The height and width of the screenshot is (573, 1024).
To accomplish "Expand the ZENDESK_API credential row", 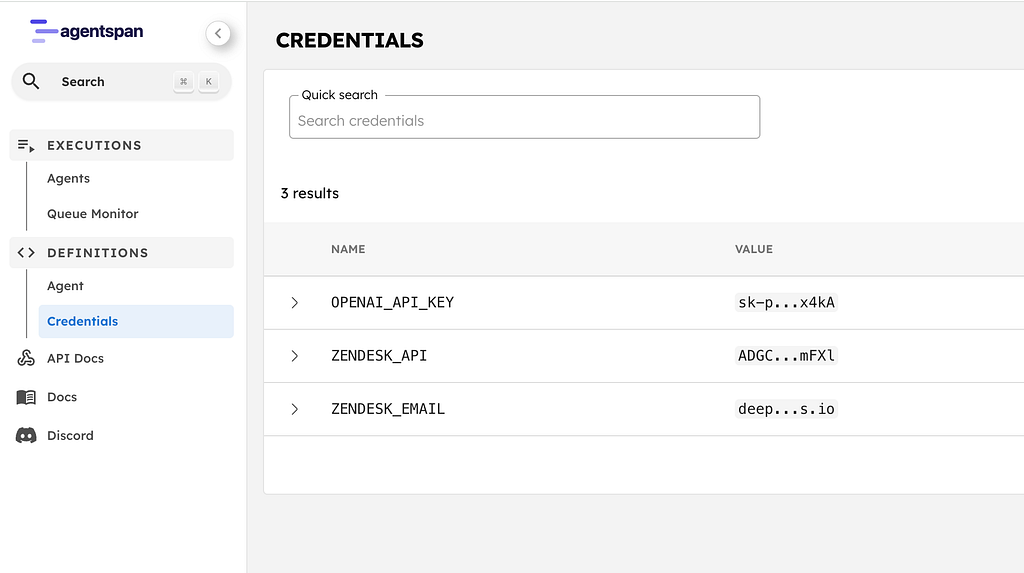I will (x=295, y=356).
